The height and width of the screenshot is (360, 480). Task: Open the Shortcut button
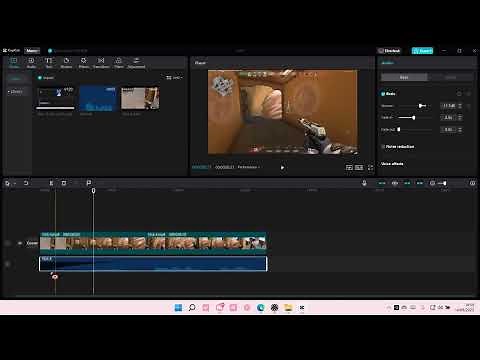[x=389, y=51]
